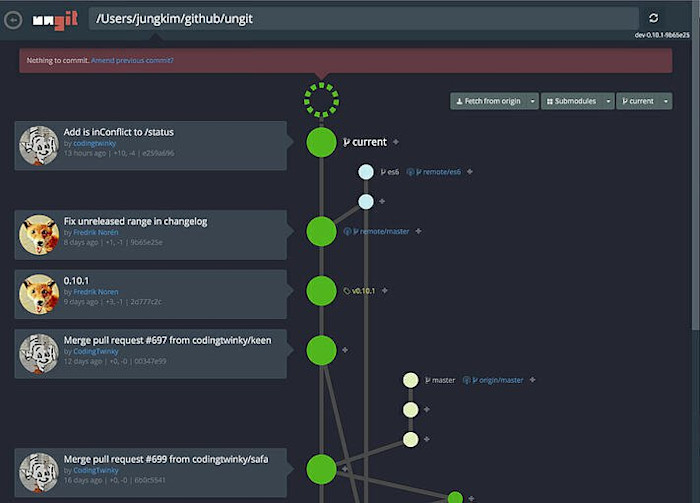
Task: Click the v0.10.1 tag label
Action: [359, 291]
